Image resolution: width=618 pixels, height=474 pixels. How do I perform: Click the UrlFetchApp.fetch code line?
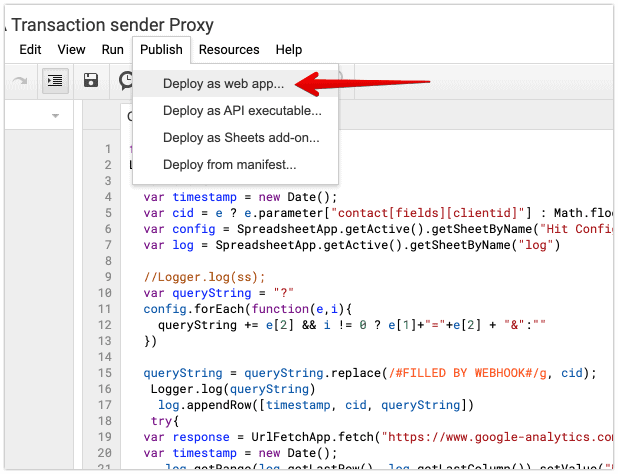coord(378,437)
